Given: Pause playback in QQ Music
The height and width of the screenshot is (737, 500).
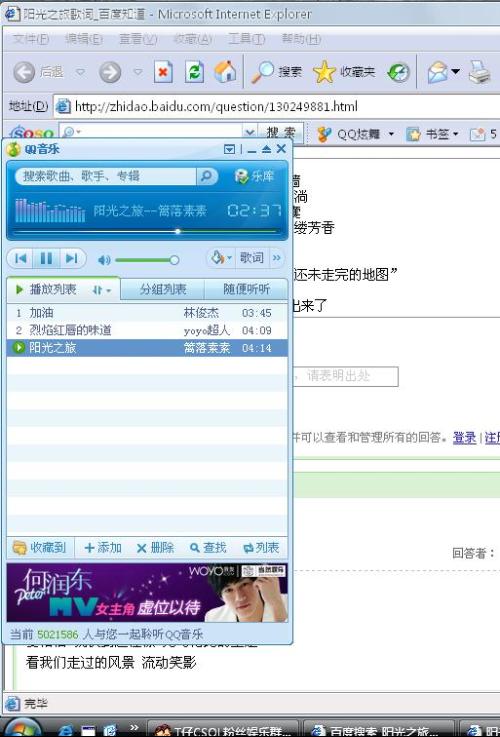Looking at the screenshot, I should (x=46, y=259).
